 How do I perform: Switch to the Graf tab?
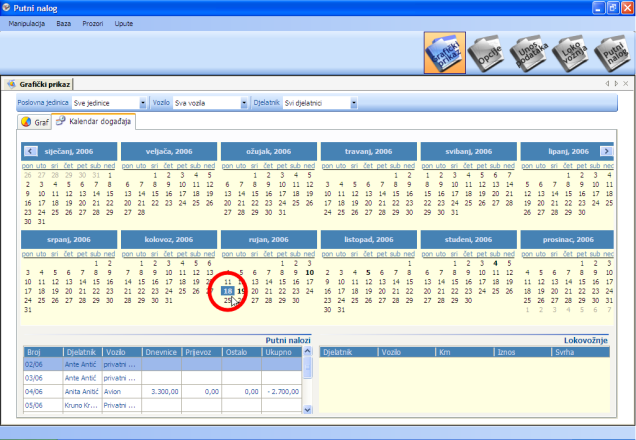coord(34,122)
